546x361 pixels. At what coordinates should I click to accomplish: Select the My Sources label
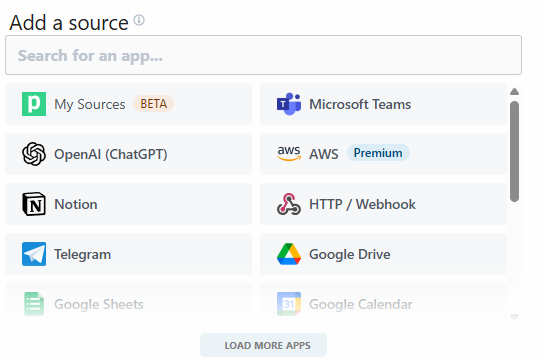click(89, 104)
